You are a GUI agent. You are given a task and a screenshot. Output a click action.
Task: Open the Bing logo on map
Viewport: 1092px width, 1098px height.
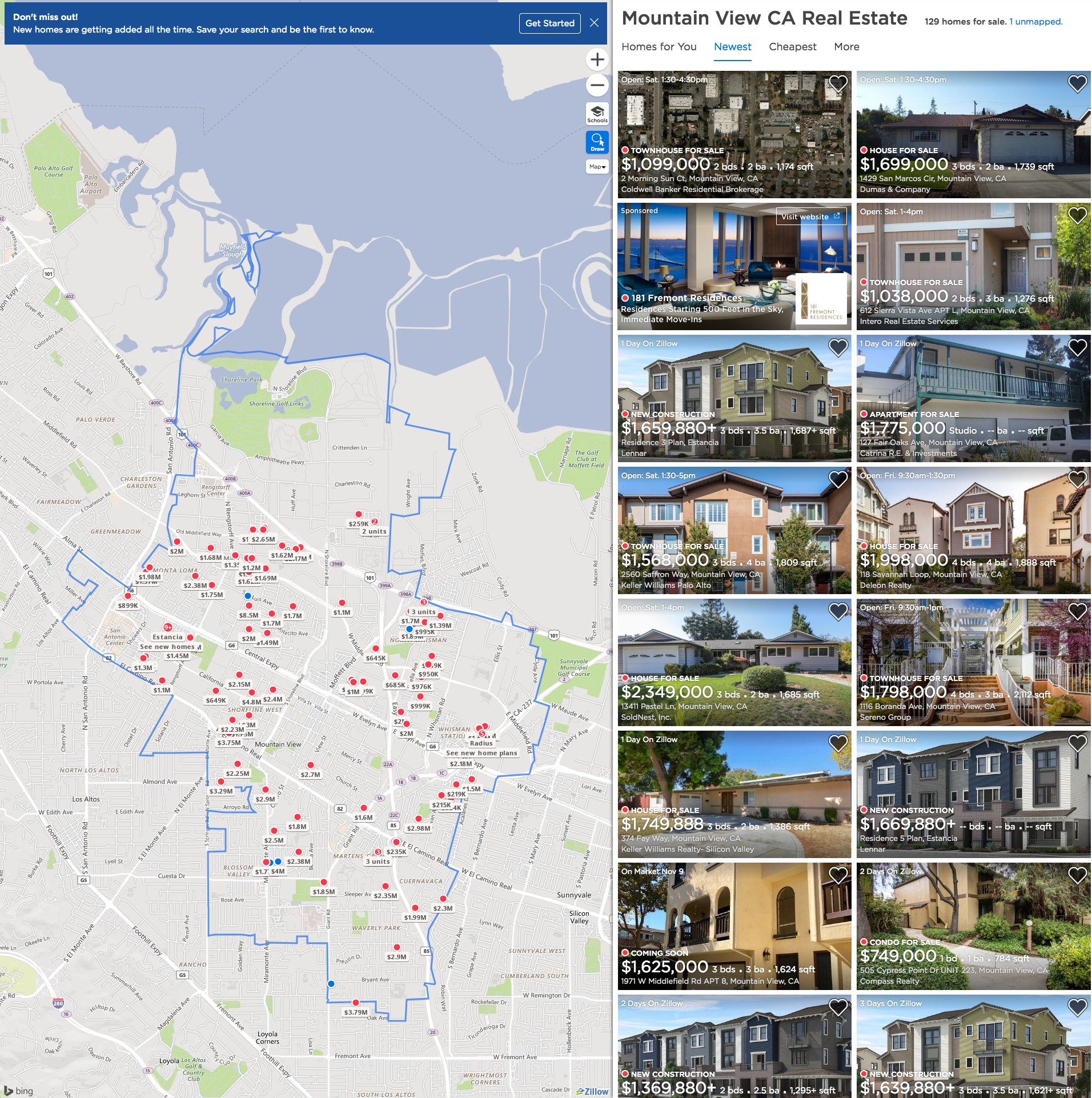18,1090
